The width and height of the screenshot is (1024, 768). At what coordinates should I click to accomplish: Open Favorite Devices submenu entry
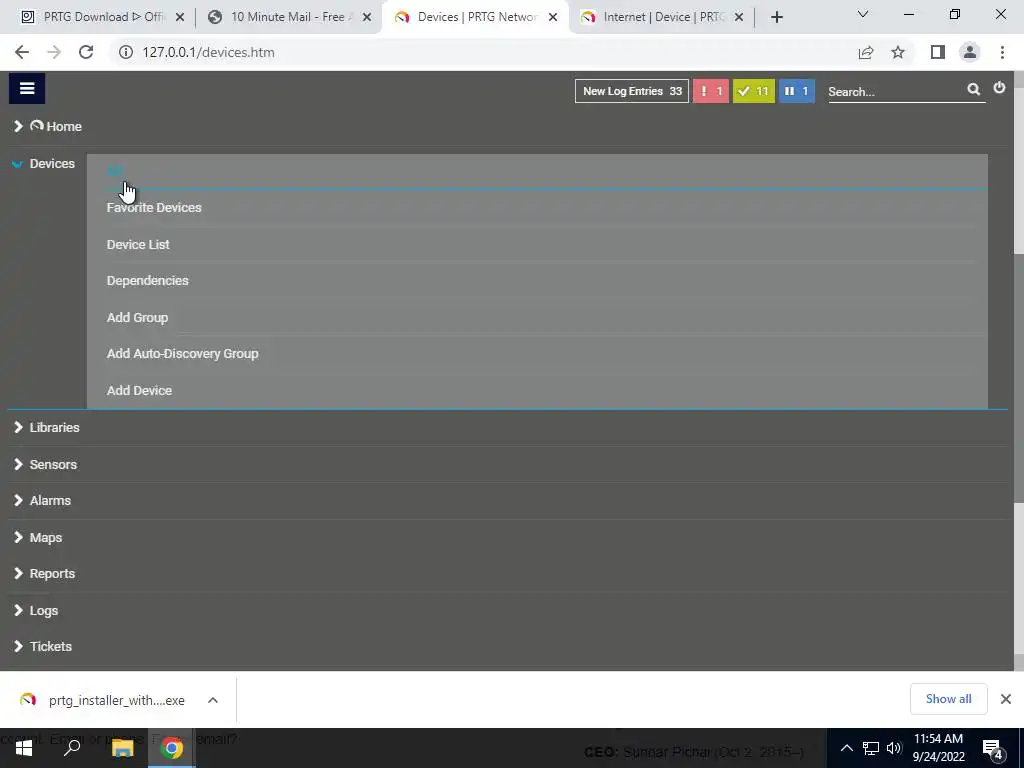154,208
